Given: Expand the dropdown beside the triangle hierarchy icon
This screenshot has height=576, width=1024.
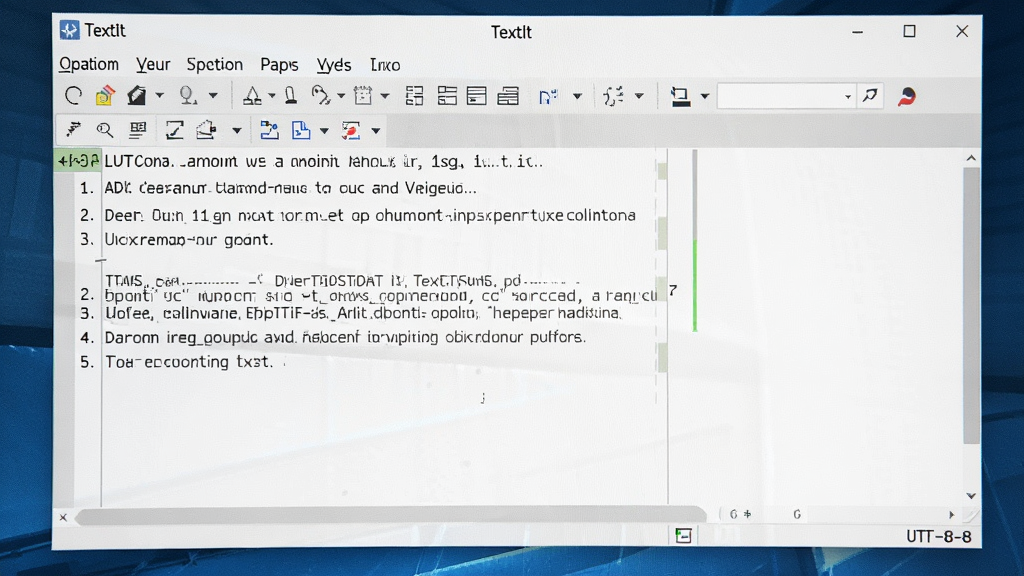Looking at the screenshot, I should [272, 96].
